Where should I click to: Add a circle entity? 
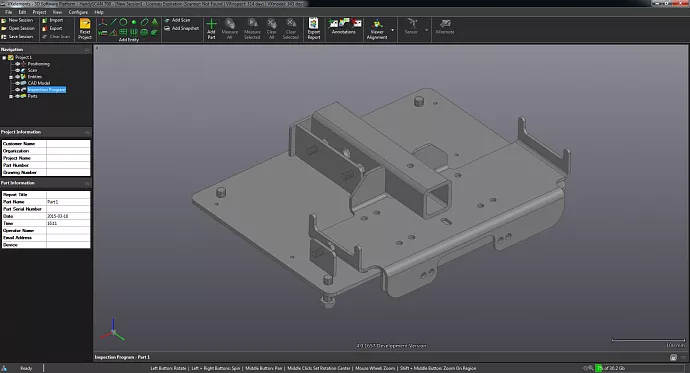123,22
